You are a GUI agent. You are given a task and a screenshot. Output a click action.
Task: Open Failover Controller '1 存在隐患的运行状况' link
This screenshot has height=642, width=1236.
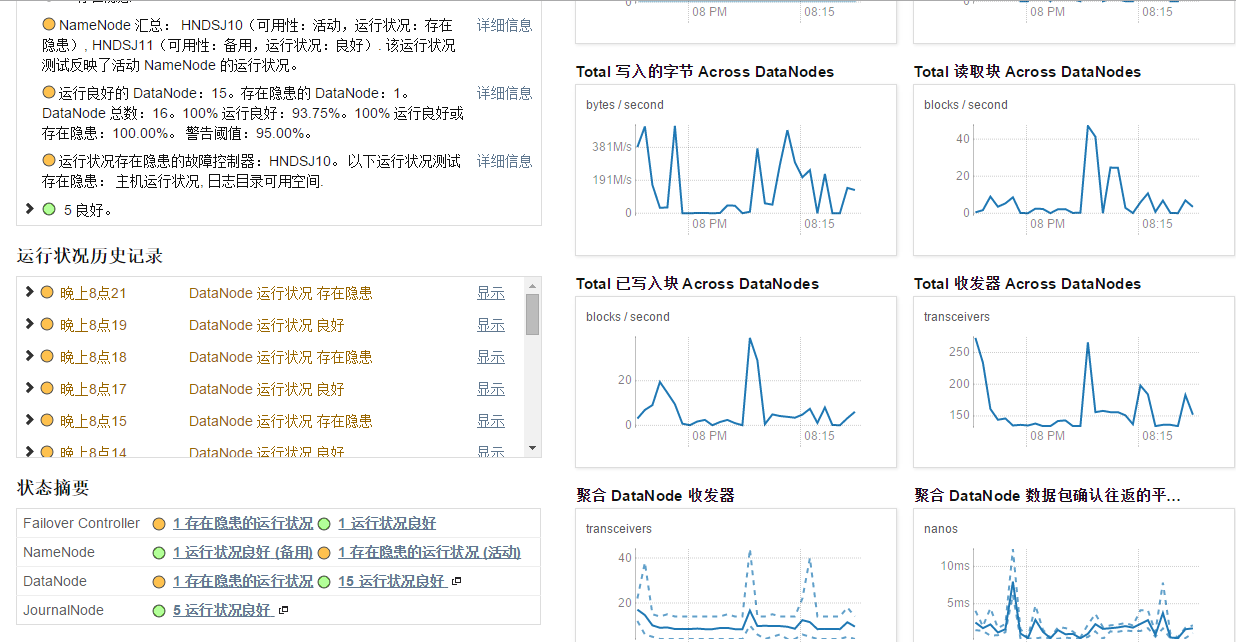coord(243,523)
